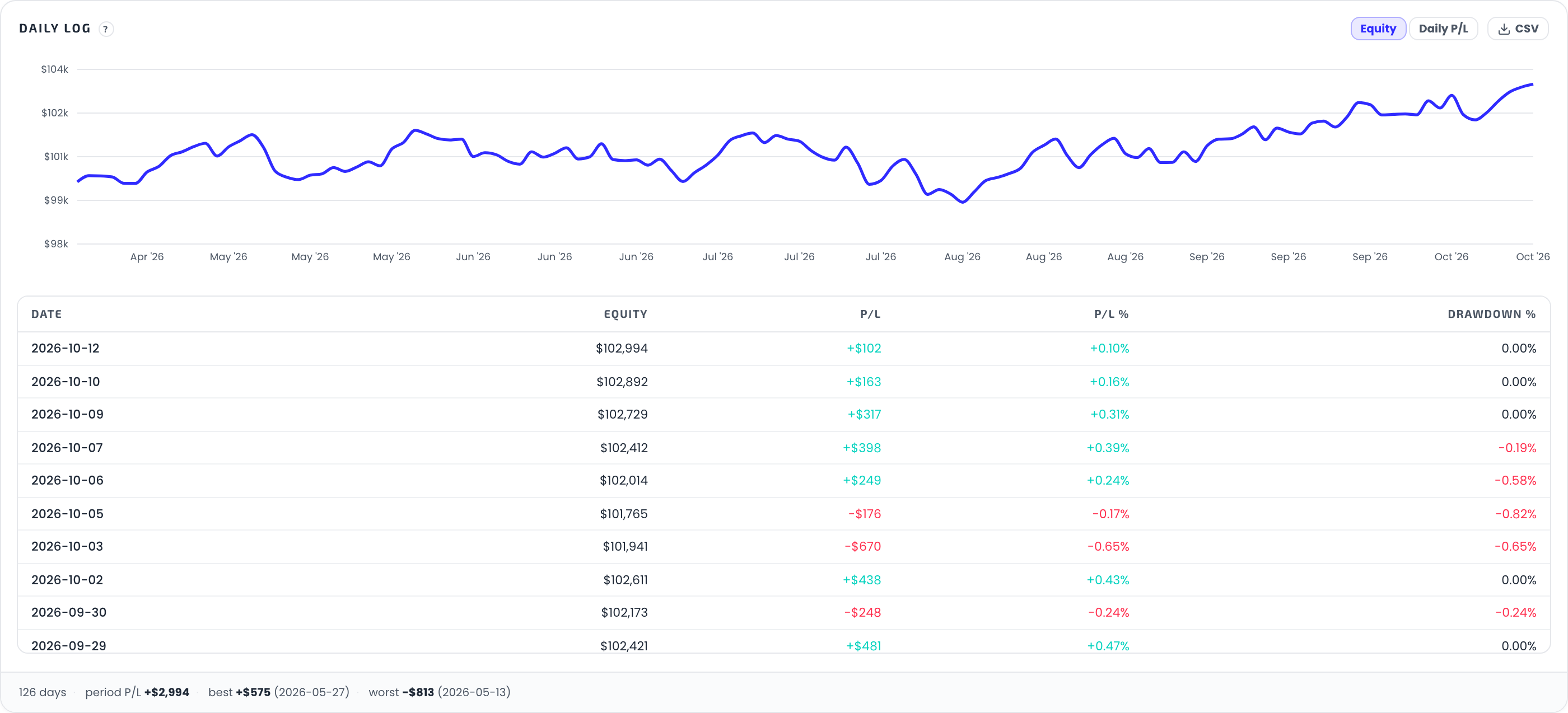1568x713 pixels.
Task: Click the +0.43% P/L percent cell
Action: tap(1108, 580)
